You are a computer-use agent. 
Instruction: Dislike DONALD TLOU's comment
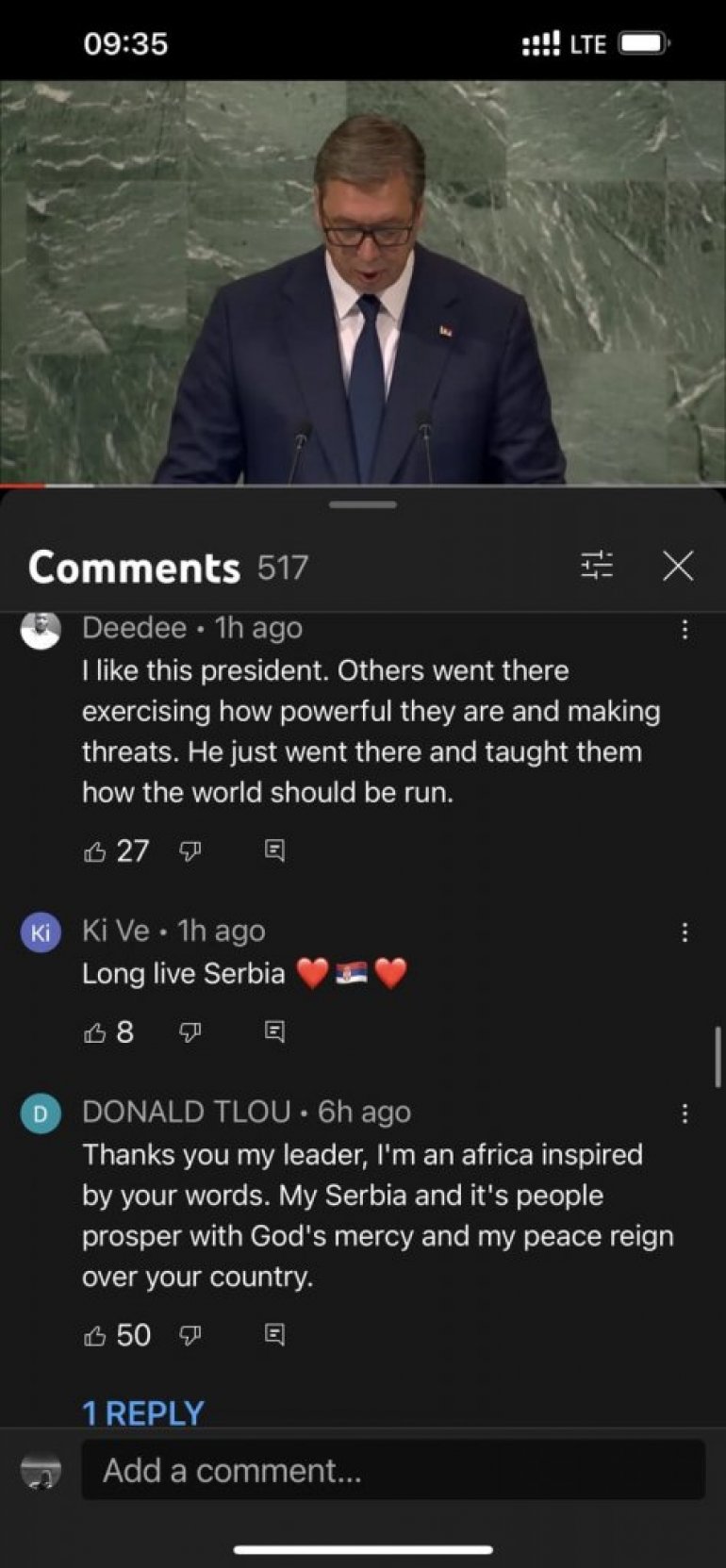[190, 1335]
